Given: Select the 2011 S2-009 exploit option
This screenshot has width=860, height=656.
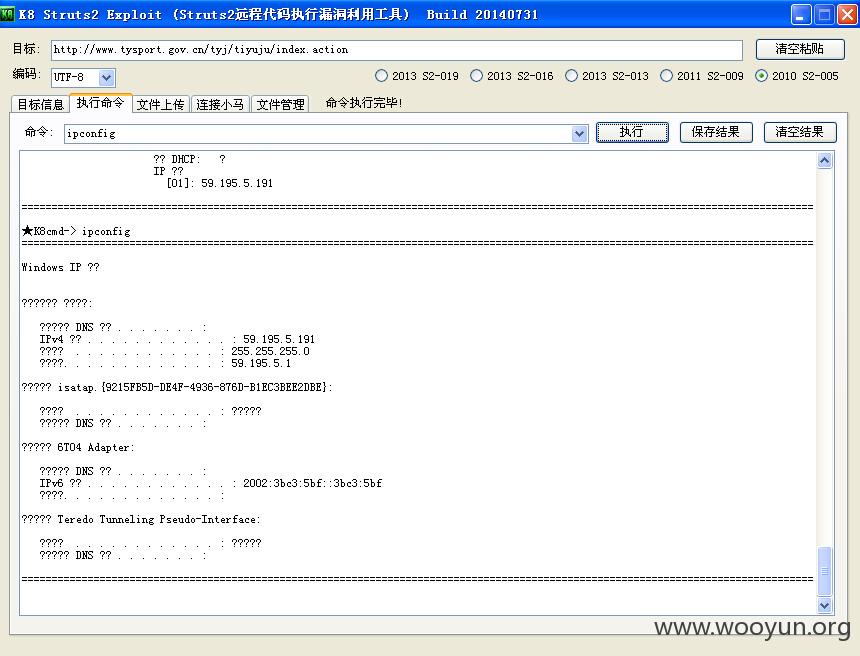Looking at the screenshot, I should coord(701,76).
